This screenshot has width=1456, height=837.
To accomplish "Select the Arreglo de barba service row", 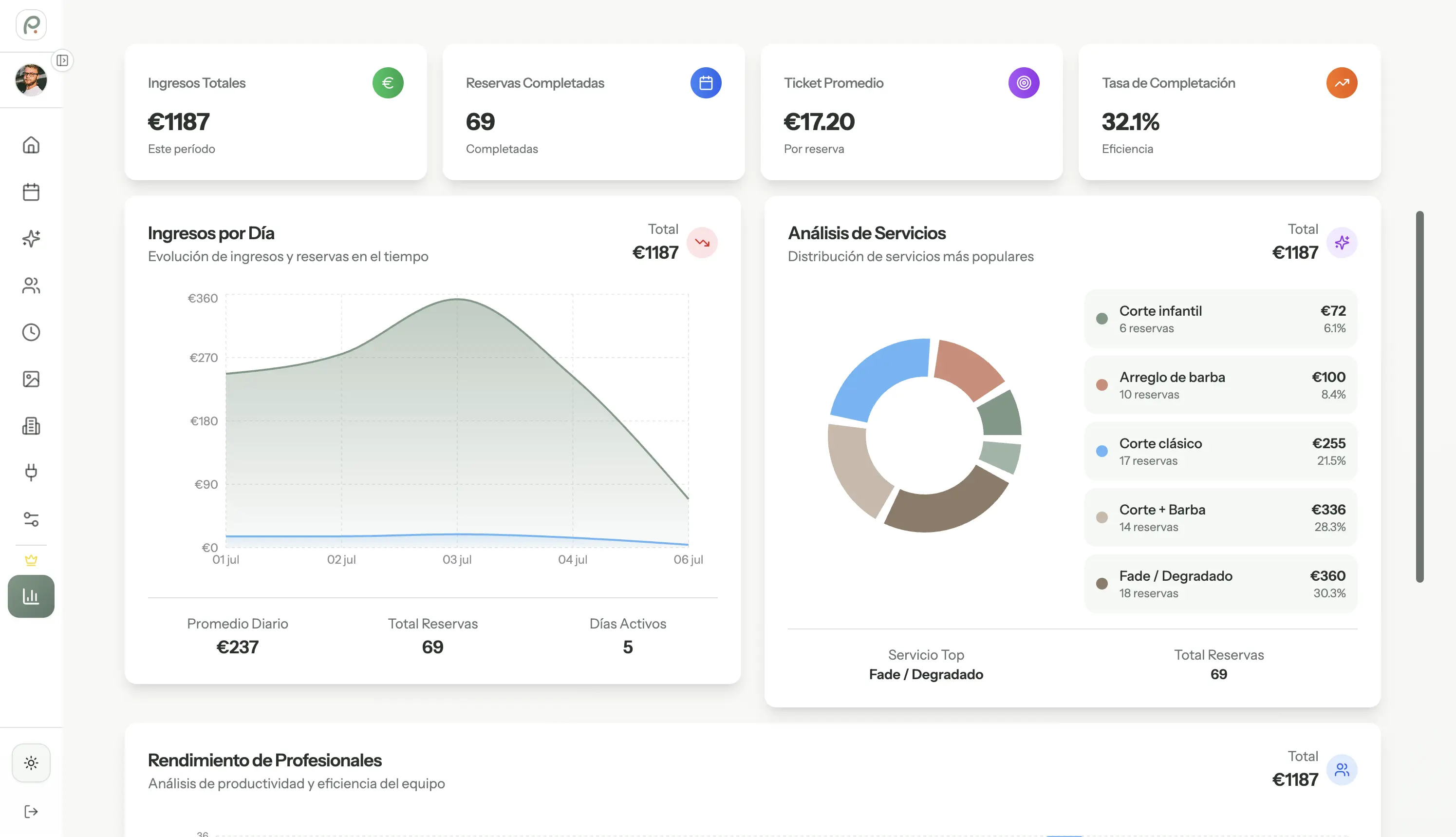I will pos(1220,385).
